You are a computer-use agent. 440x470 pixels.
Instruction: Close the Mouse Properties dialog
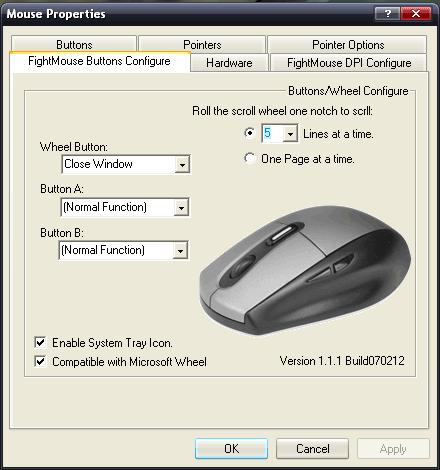[416, 14]
